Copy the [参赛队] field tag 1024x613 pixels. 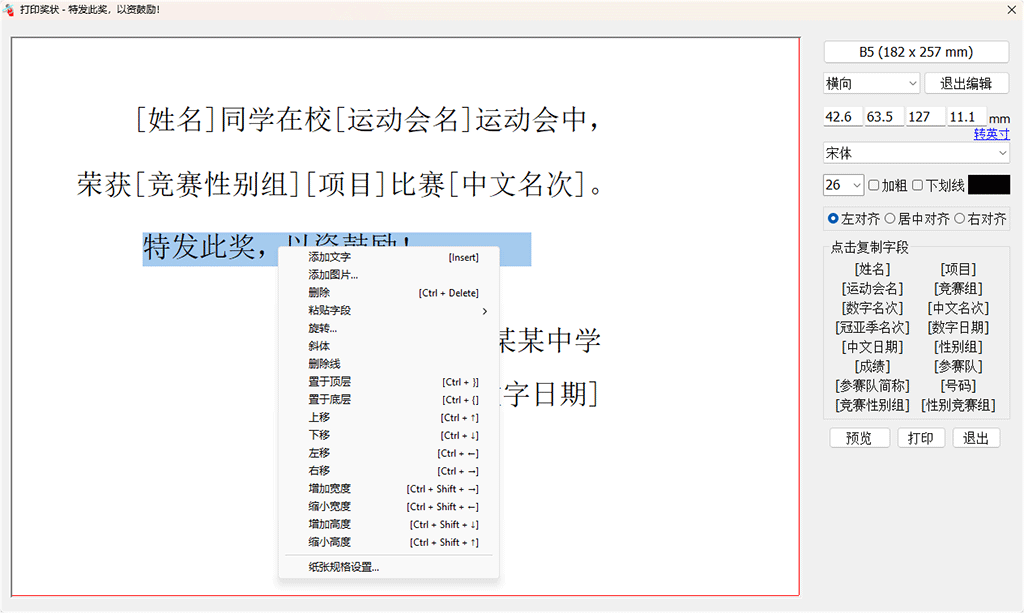coord(958,367)
